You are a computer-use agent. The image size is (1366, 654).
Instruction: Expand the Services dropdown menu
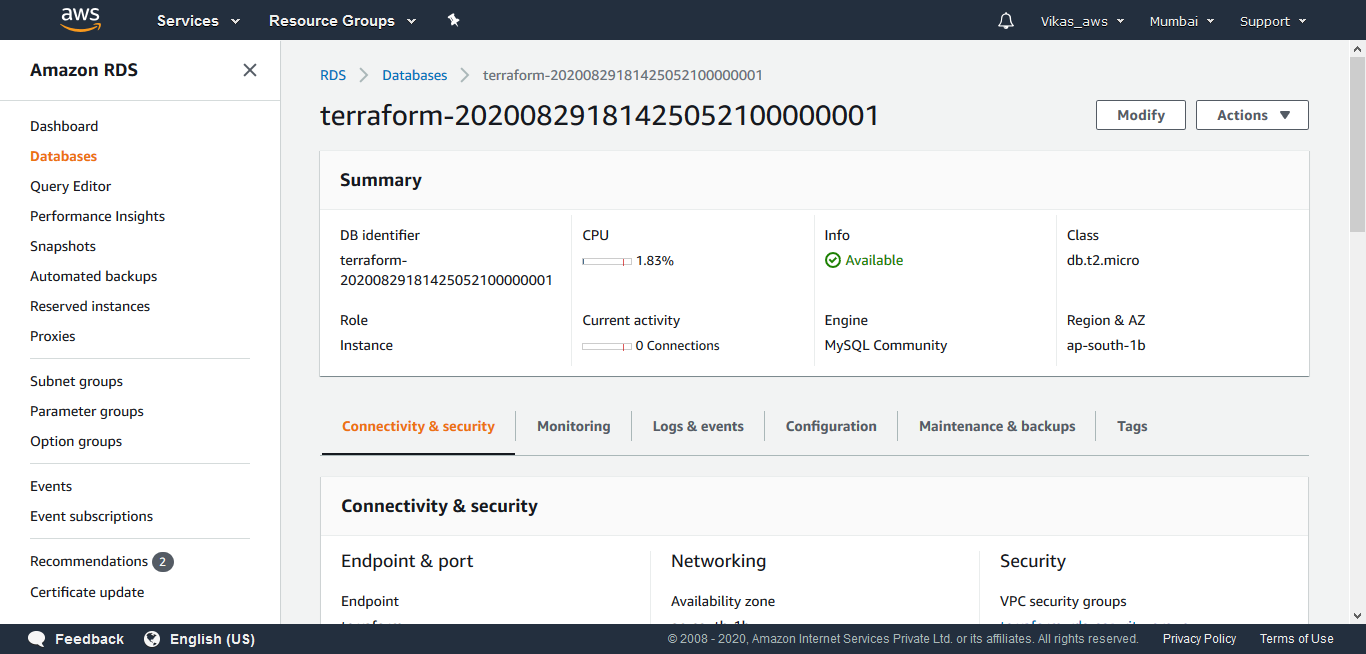point(198,21)
